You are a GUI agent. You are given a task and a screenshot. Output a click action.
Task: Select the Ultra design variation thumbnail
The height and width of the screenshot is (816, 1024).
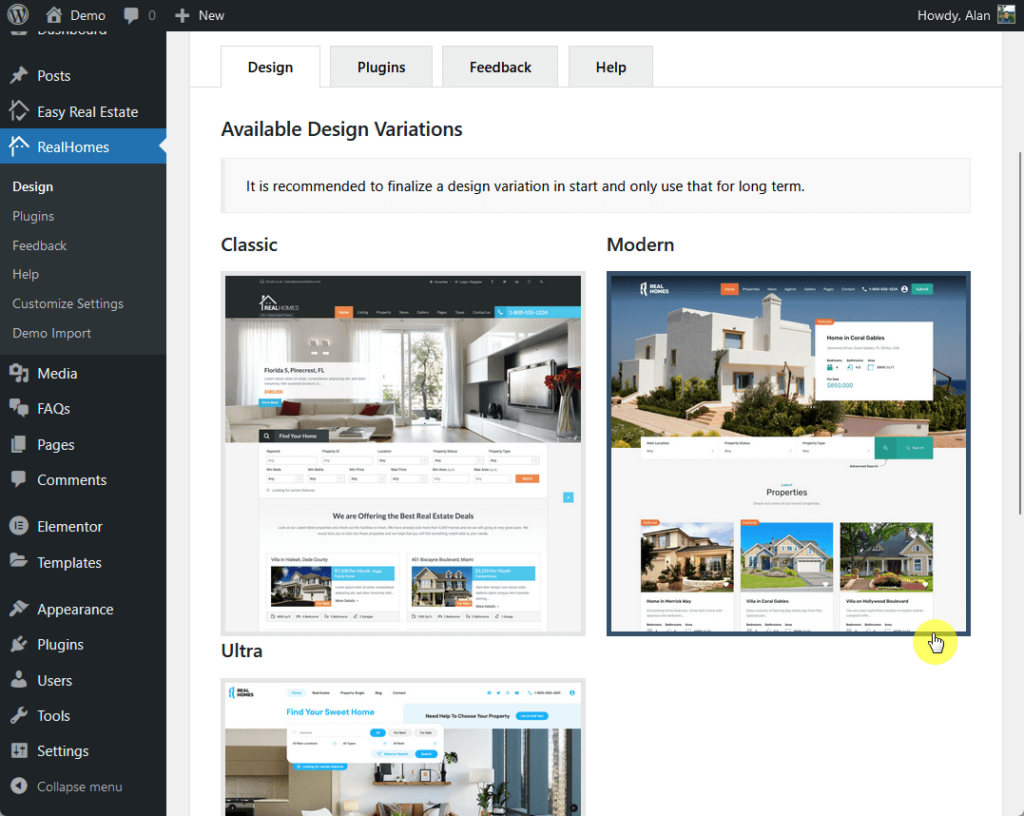tap(402, 747)
